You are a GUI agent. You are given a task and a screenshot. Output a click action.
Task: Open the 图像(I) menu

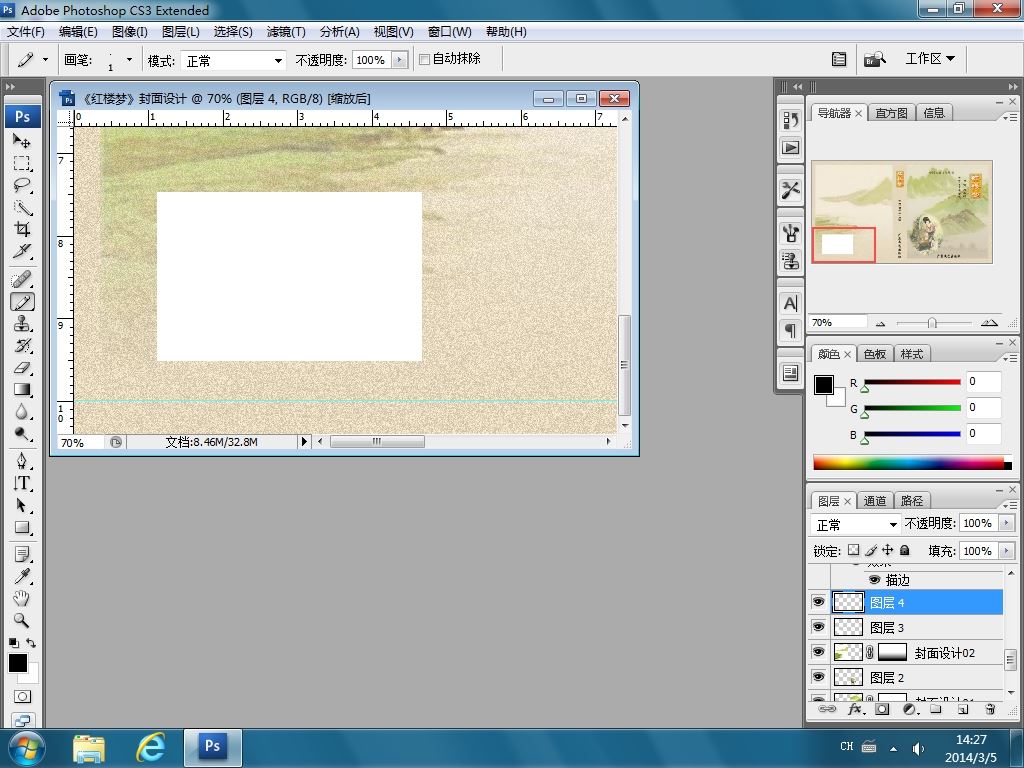[130, 31]
